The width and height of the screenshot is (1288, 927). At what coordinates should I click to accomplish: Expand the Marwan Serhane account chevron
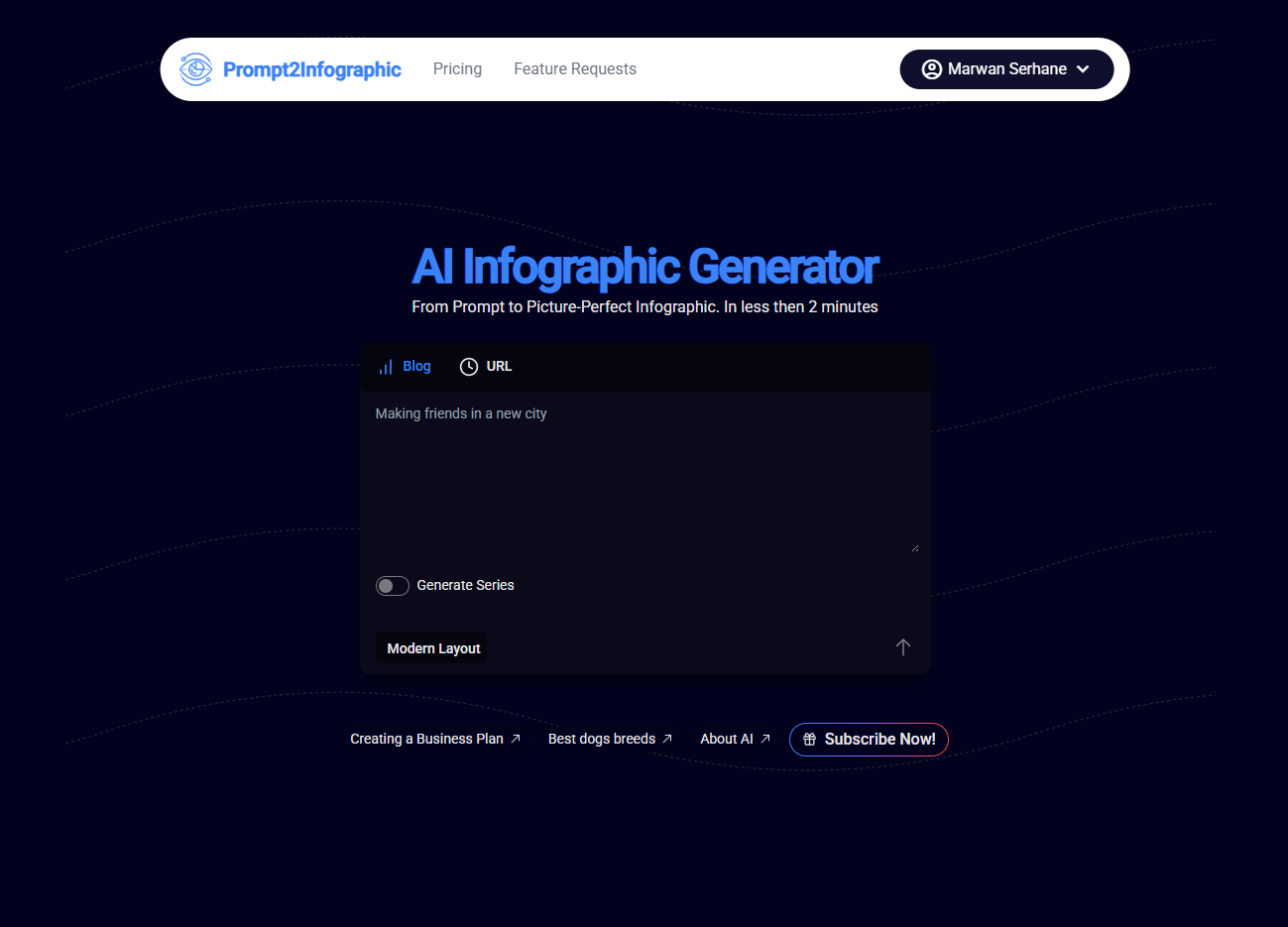pyautogui.click(x=1083, y=69)
